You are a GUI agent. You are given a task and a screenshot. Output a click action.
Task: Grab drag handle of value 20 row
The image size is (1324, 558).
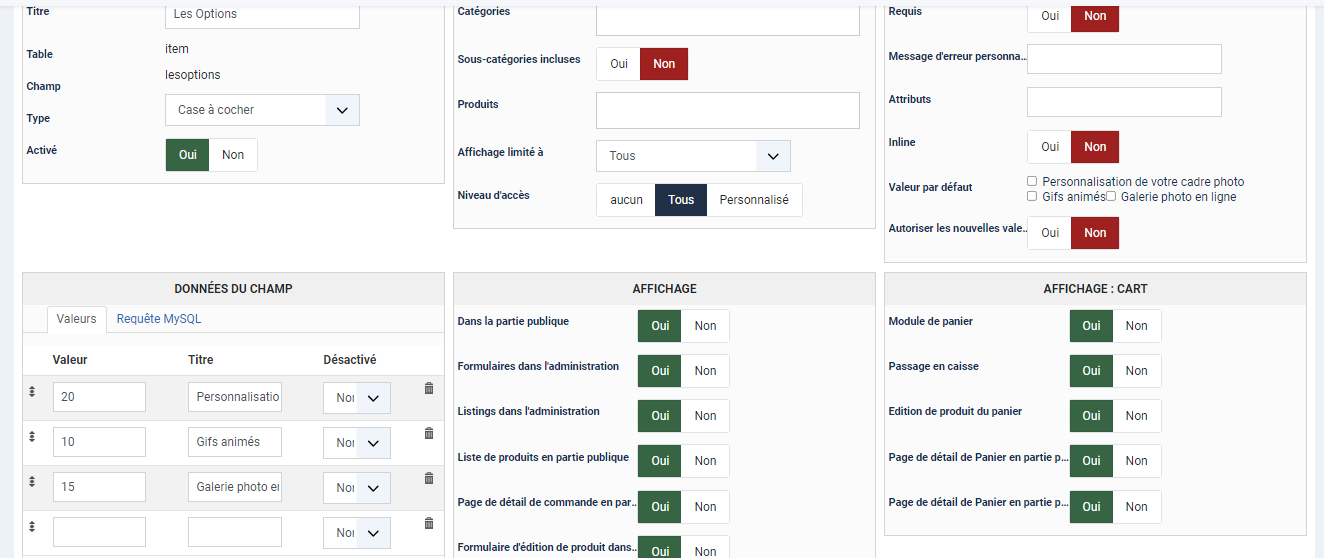(x=32, y=392)
